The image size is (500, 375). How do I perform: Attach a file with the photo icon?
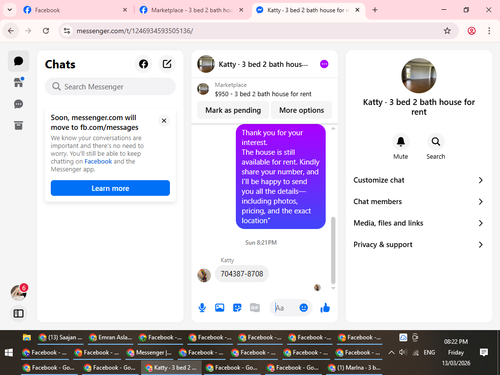[x=220, y=308]
